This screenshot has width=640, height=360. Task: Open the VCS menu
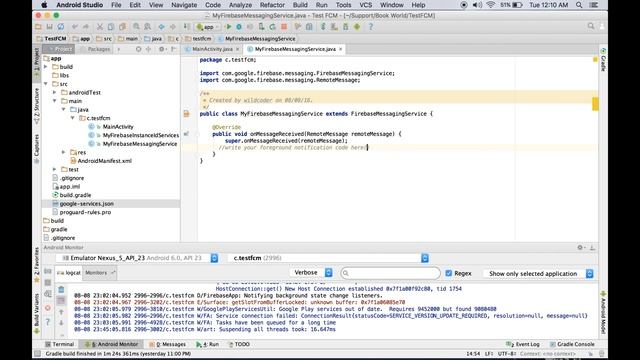click(x=365, y=5)
